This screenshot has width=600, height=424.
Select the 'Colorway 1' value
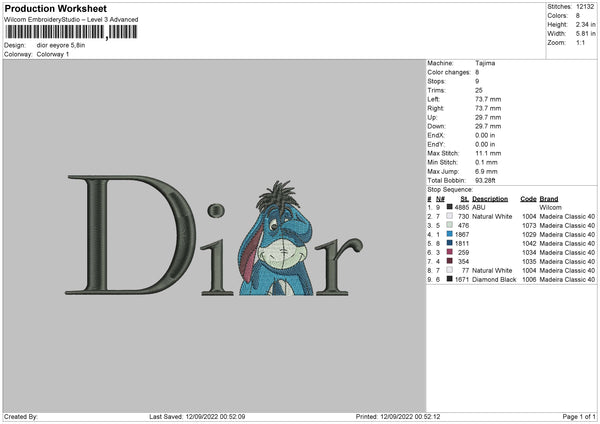click(x=53, y=54)
